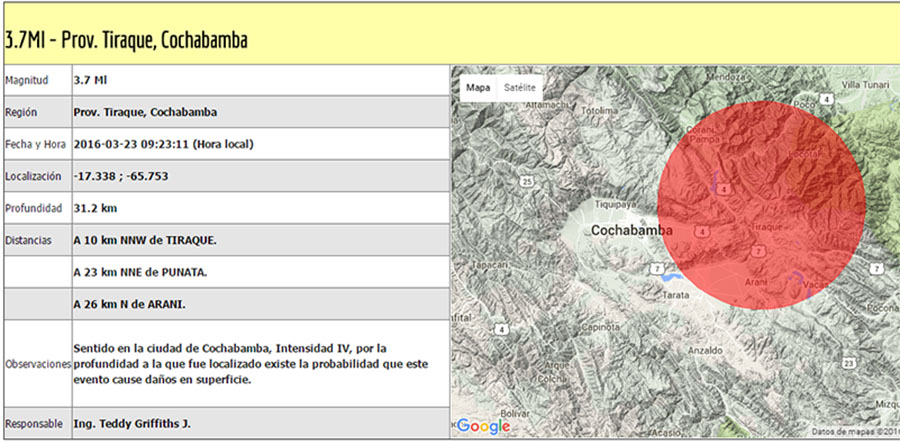Click the Datos de mapas attribution text

(x=855, y=431)
